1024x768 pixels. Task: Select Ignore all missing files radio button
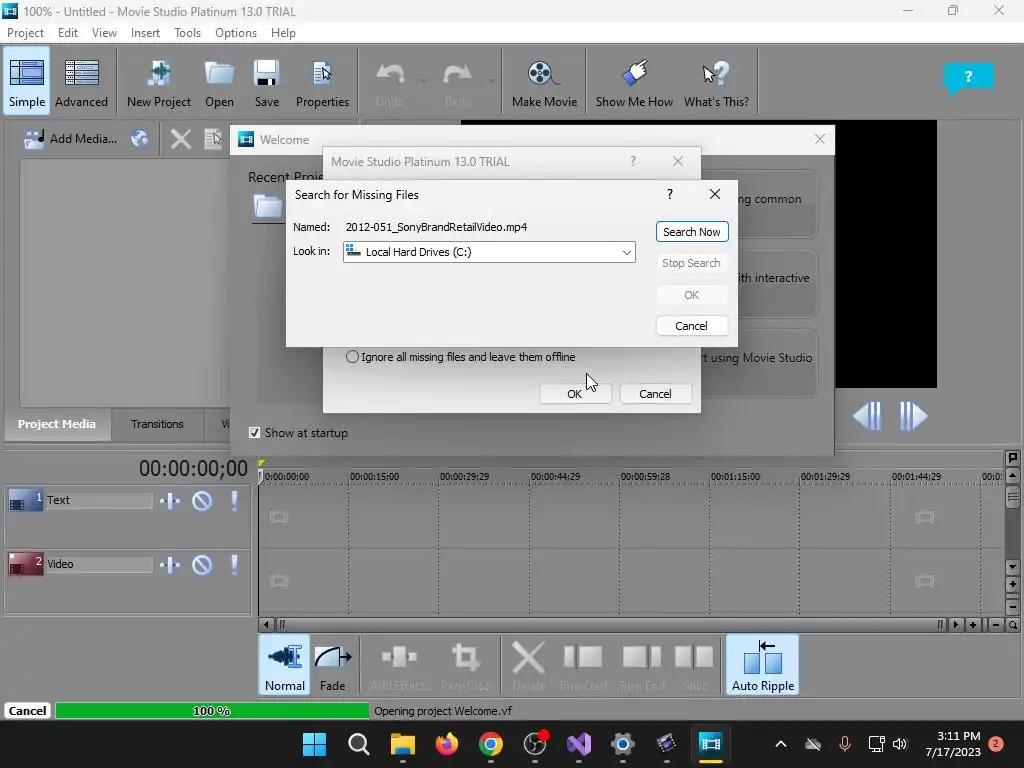click(x=353, y=357)
